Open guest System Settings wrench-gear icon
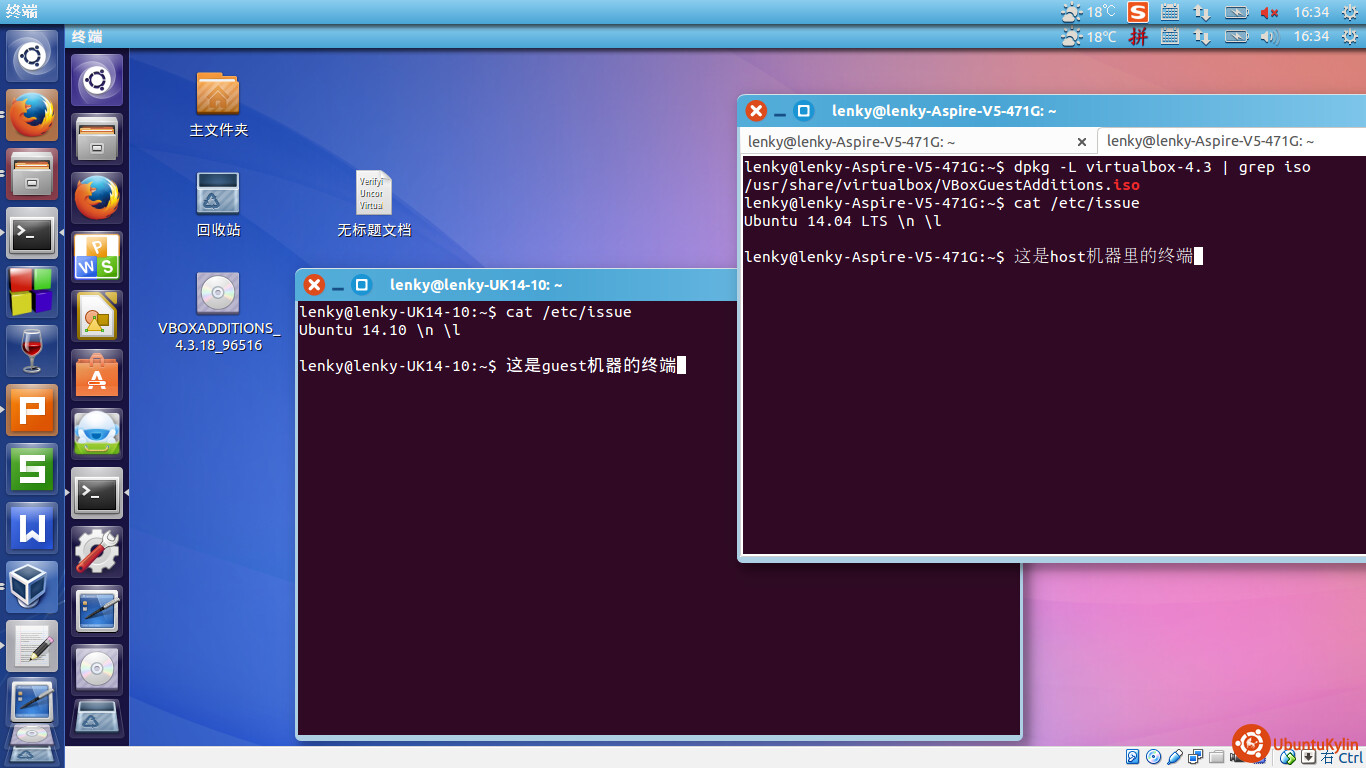This screenshot has height=768, width=1366. click(97, 552)
